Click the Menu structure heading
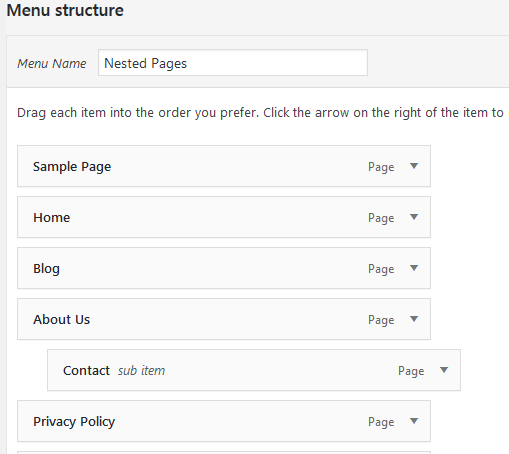509x454 pixels. 65,10
